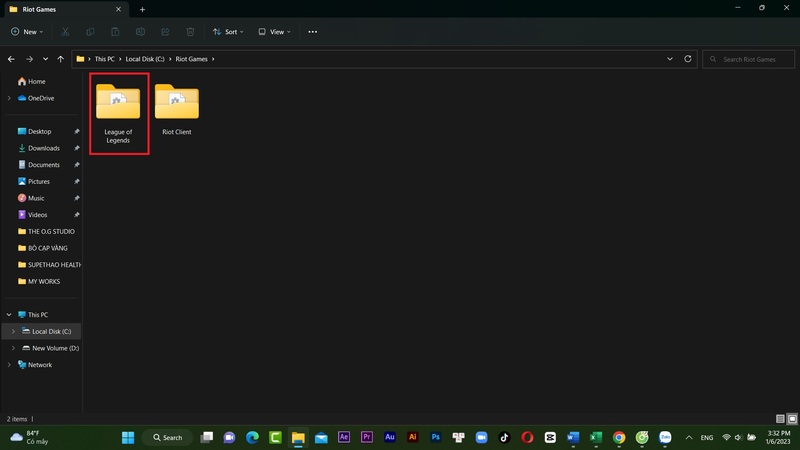Open the Windows Start menu
The image size is (800, 450).
pos(128,437)
